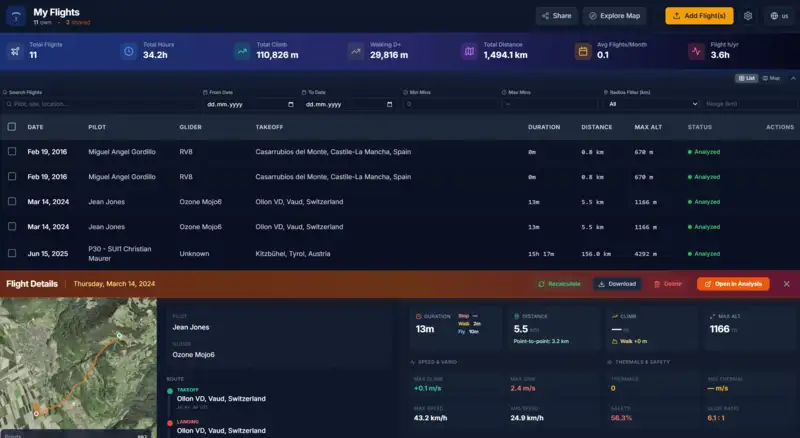Viewport: 800px width, 438px height.
Task: Switch to Map view
Action: pyautogui.click(x=771, y=78)
